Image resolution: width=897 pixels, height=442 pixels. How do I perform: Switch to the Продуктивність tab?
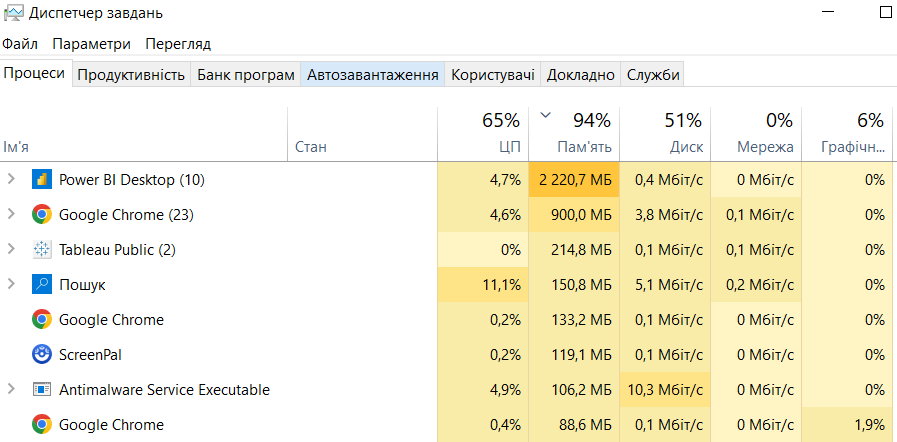131,75
